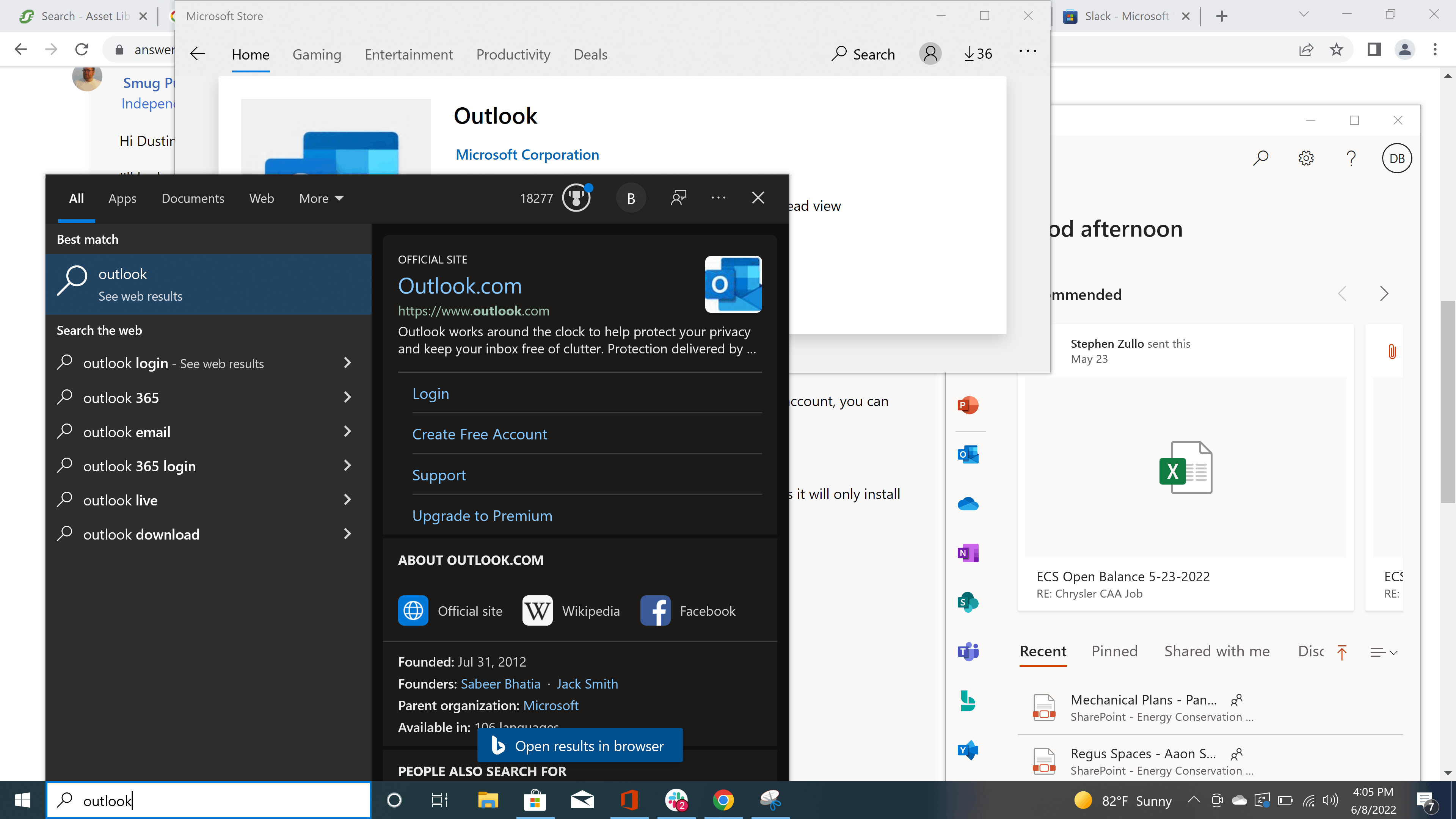Switch to the Web search filter
The height and width of the screenshot is (819, 1456).
point(262,198)
